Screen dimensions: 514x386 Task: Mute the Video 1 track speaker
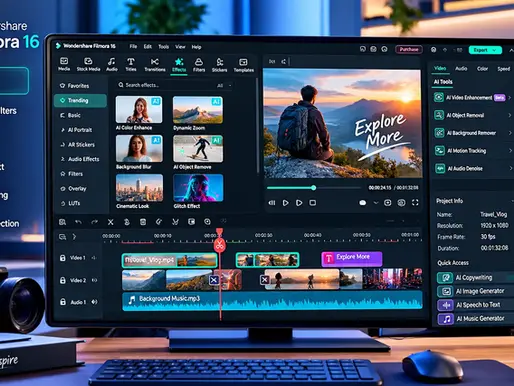pos(94,258)
